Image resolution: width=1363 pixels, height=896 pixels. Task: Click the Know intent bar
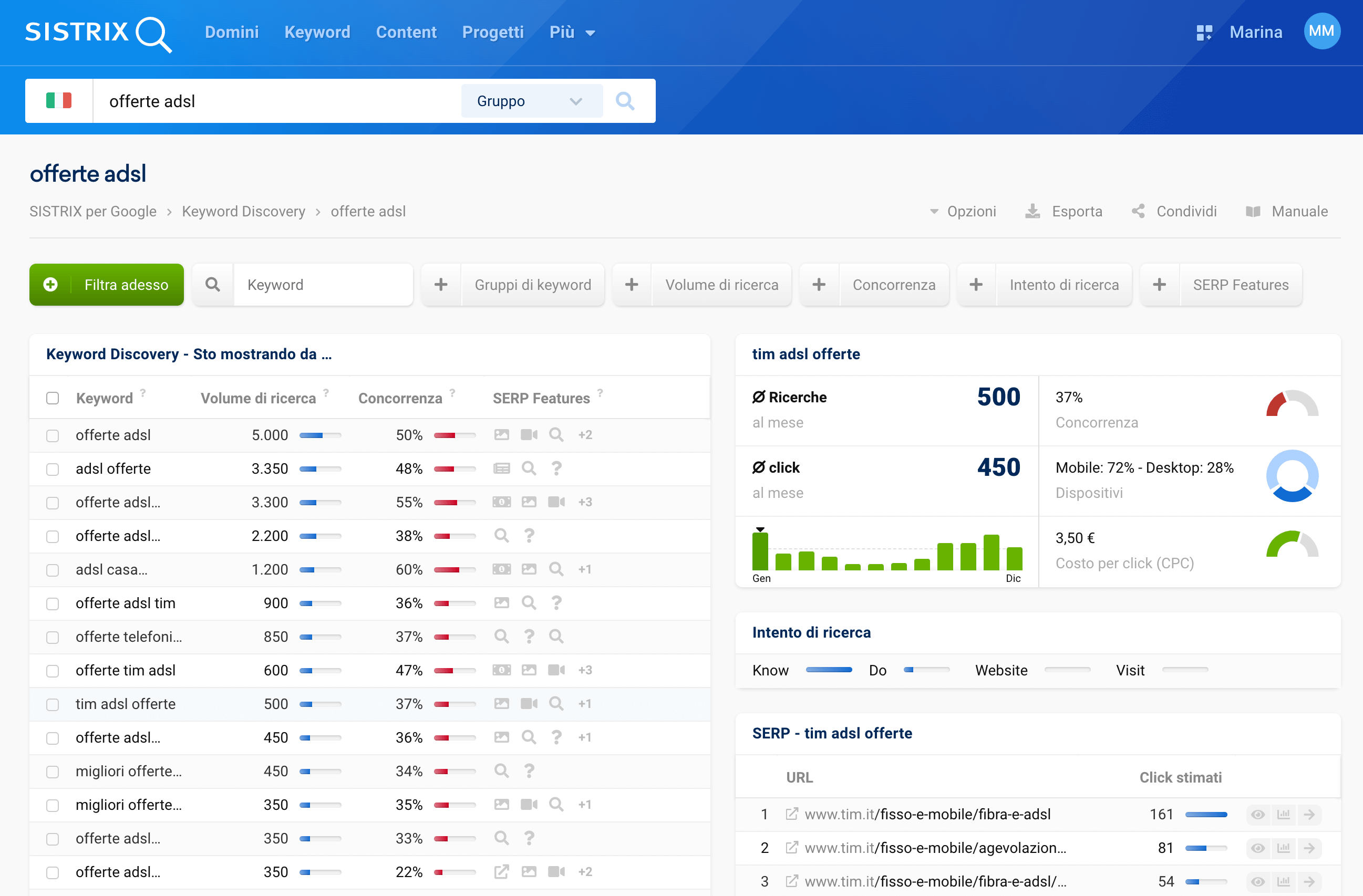coord(829,669)
